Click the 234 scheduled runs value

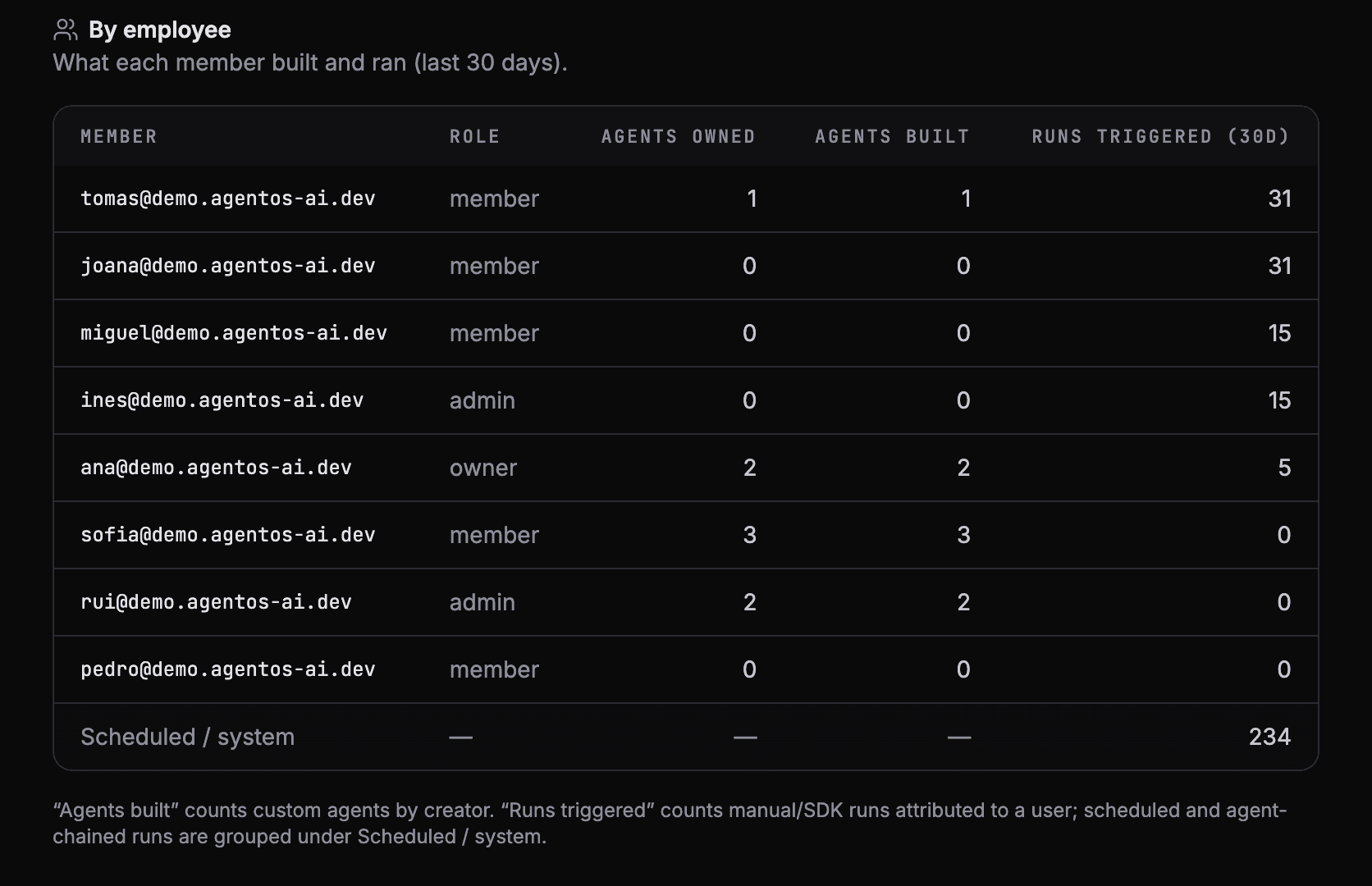(1269, 737)
